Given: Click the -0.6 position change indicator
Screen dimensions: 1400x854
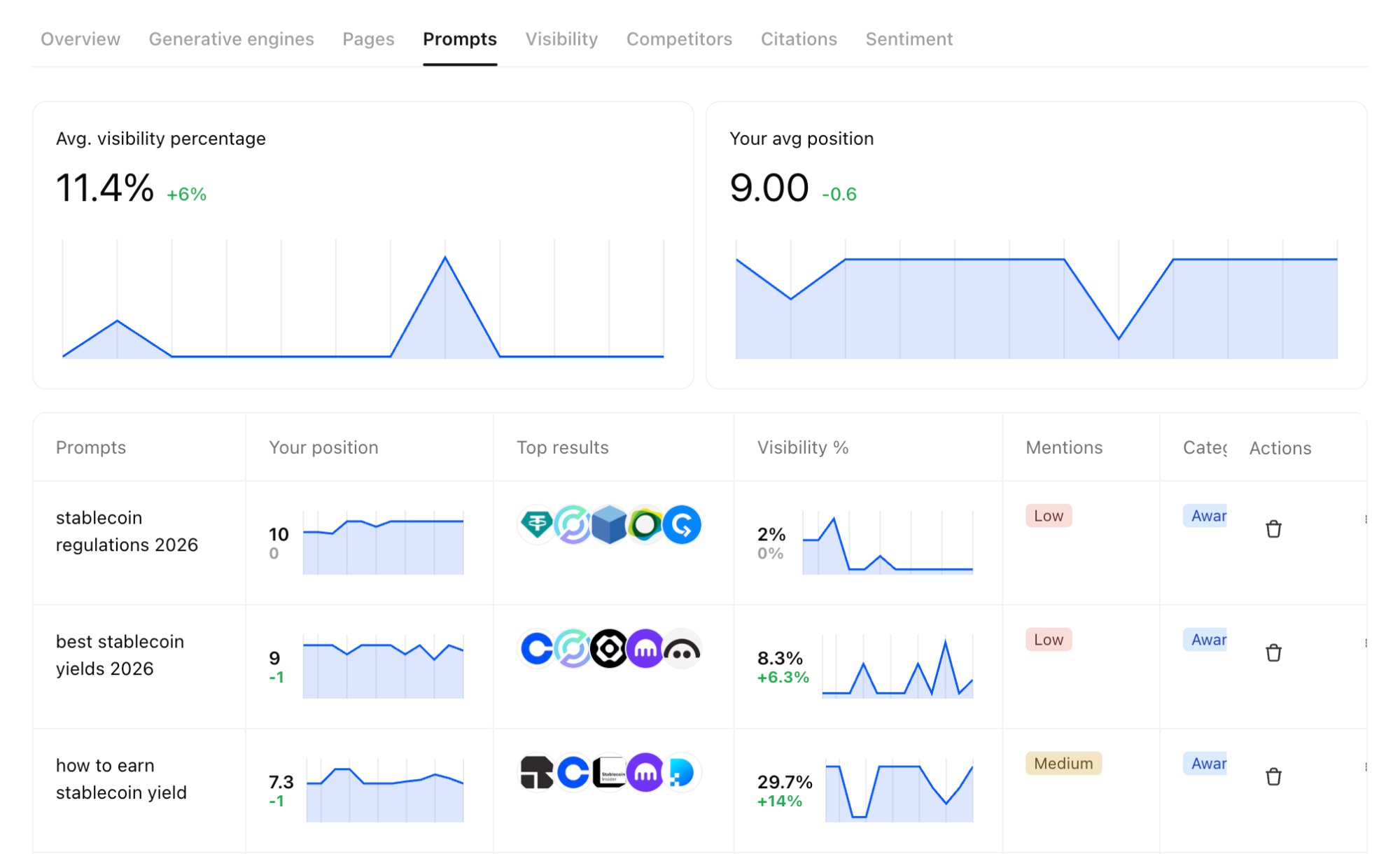Looking at the screenshot, I should coord(839,195).
